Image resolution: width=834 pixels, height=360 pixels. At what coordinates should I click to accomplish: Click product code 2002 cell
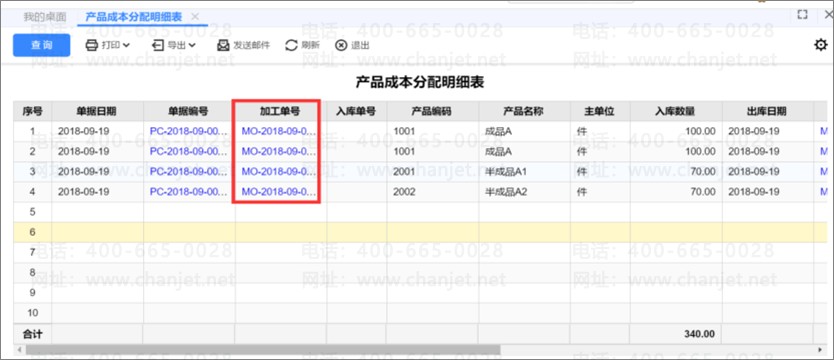432,192
